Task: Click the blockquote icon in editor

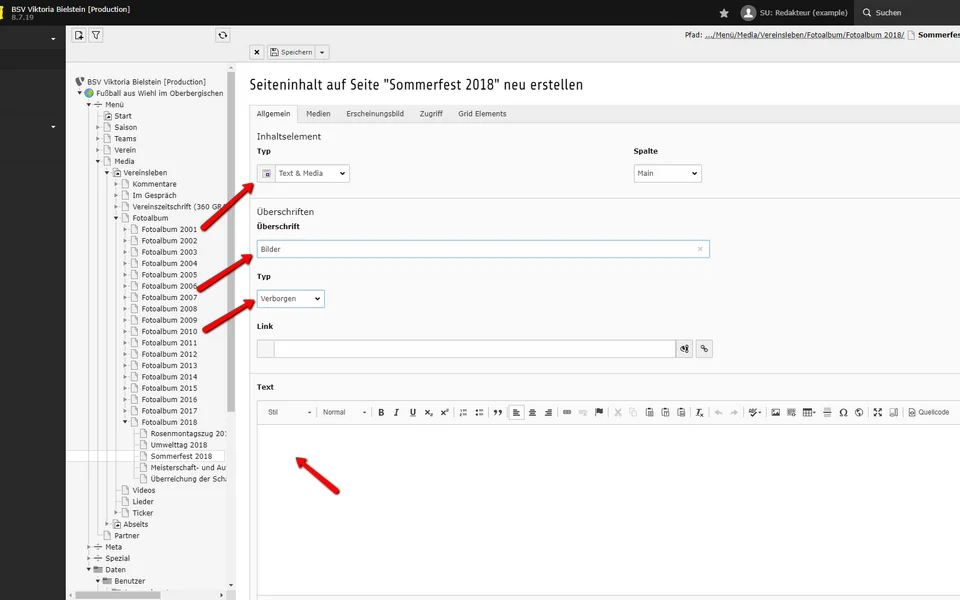Action: [498, 412]
